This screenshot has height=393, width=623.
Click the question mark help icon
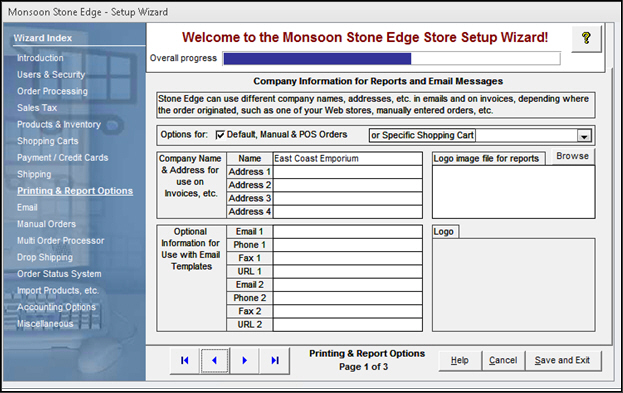[586, 38]
